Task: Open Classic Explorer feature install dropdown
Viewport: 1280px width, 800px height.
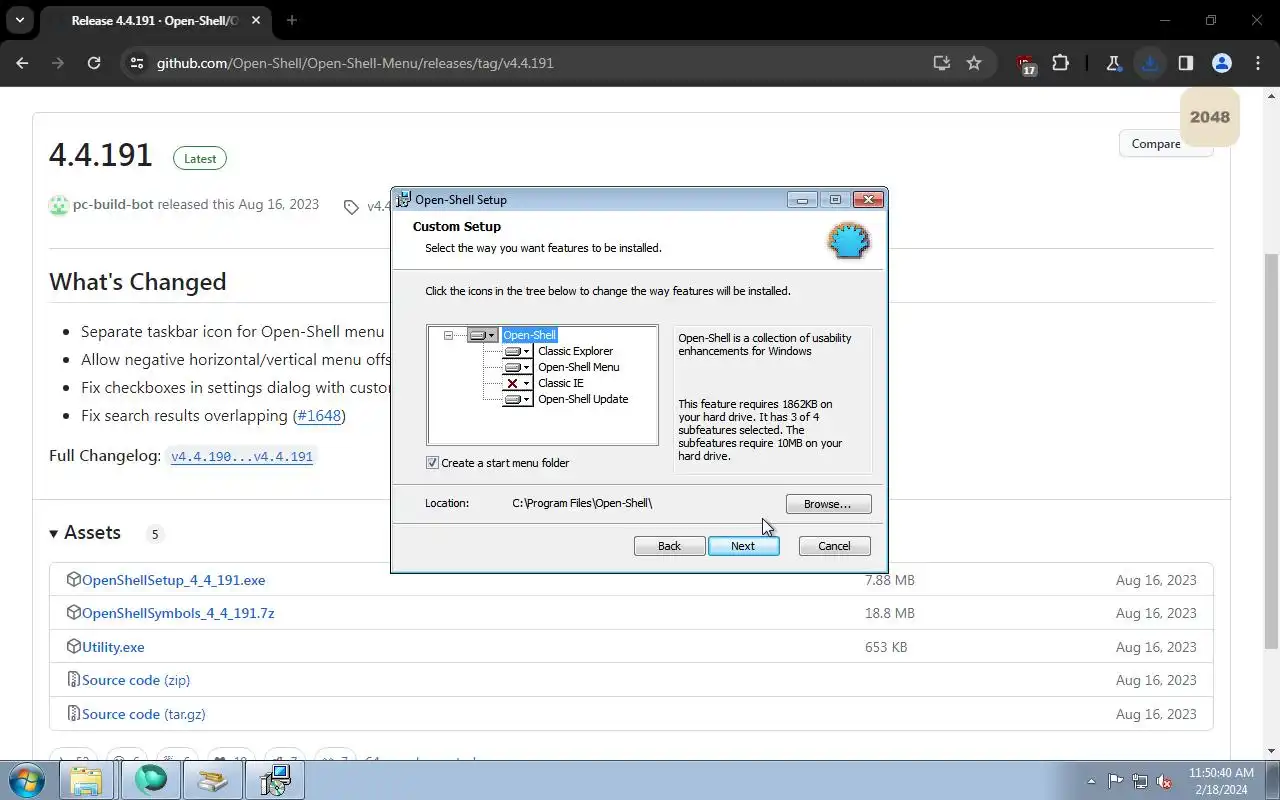Action: [517, 351]
